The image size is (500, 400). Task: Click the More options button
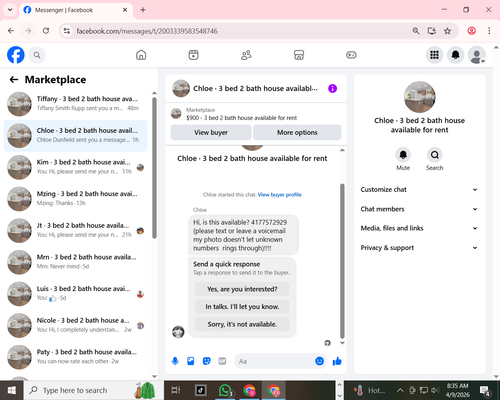point(297,132)
